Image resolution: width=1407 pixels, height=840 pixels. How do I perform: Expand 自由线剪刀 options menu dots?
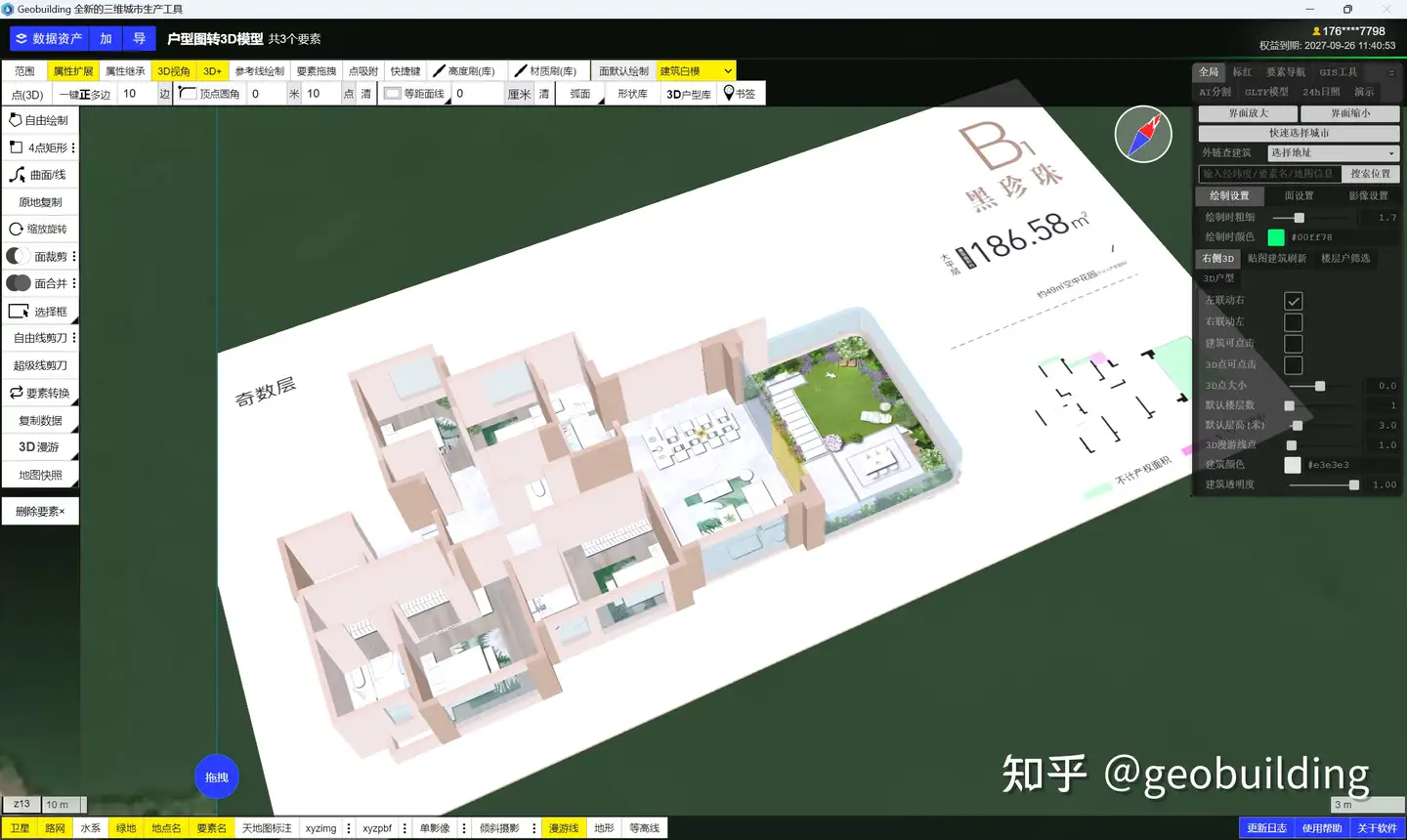74,338
